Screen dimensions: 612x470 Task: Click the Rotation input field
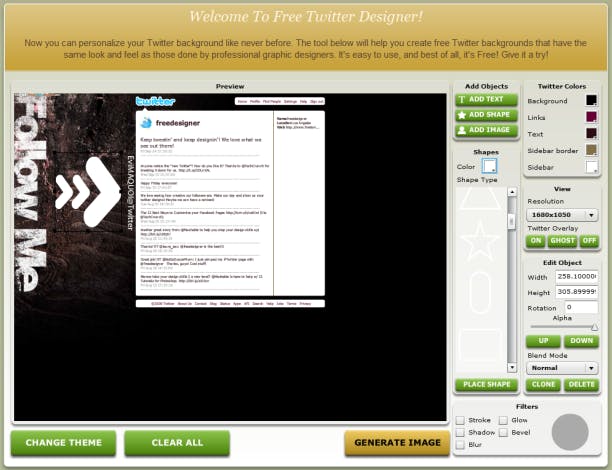(581, 307)
